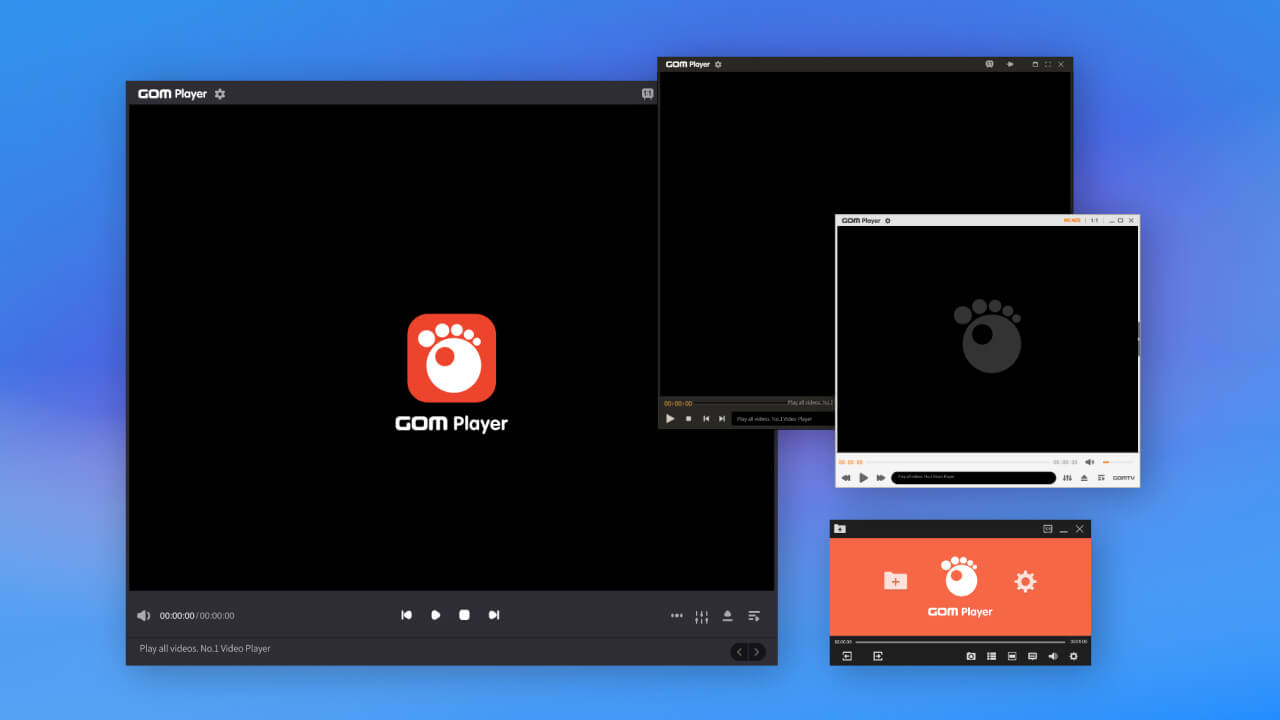1280x720 pixels.
Task: Click fast forward in the white-skin player
Action: tap(881, 478)
